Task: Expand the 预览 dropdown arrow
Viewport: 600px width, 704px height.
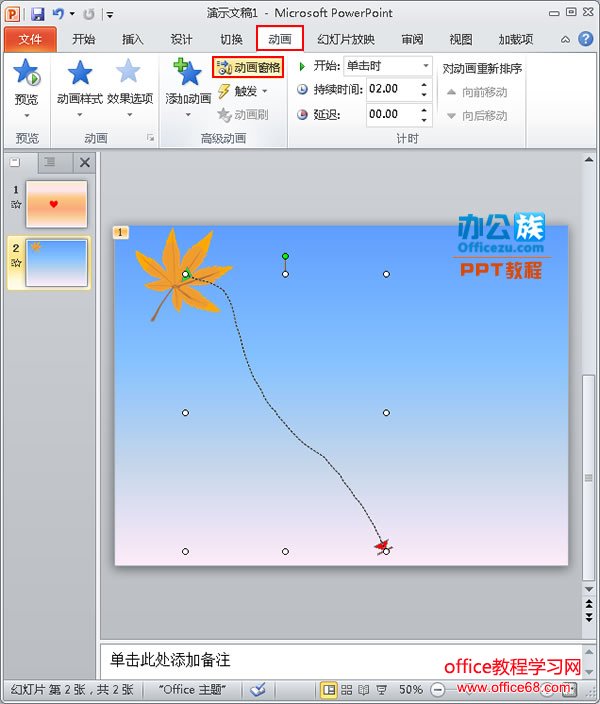Action: pyautogui.click(x=26, y=115)
